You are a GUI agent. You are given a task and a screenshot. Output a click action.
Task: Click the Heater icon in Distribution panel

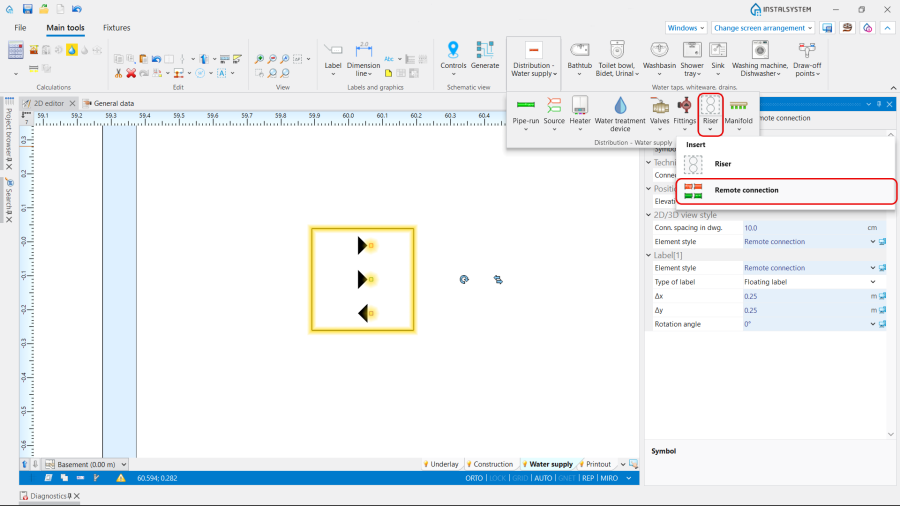pyautogui.click(x=580, y=108)
